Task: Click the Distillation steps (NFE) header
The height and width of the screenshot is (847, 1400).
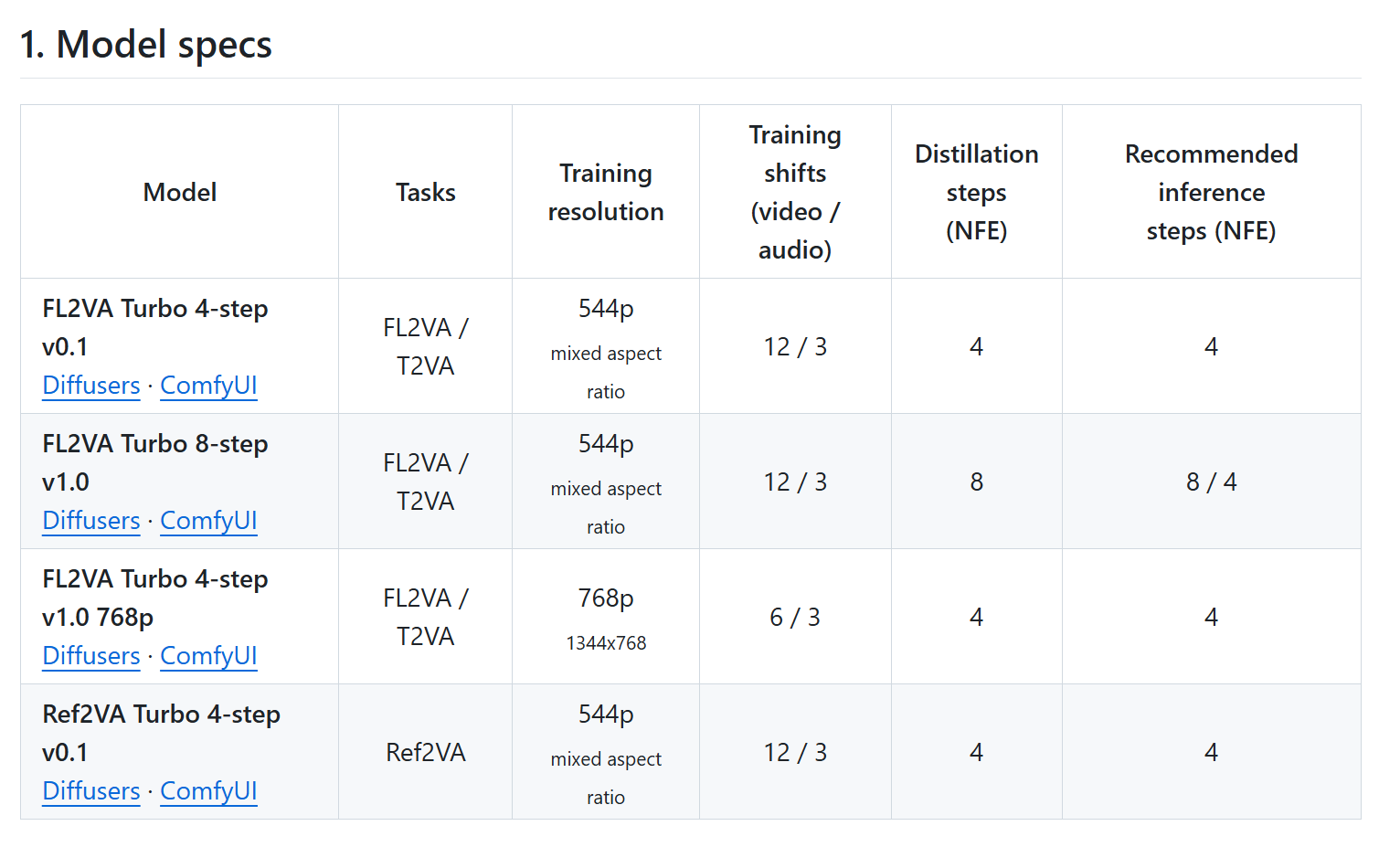Action: pyautogui.click(x=977, y=192)
